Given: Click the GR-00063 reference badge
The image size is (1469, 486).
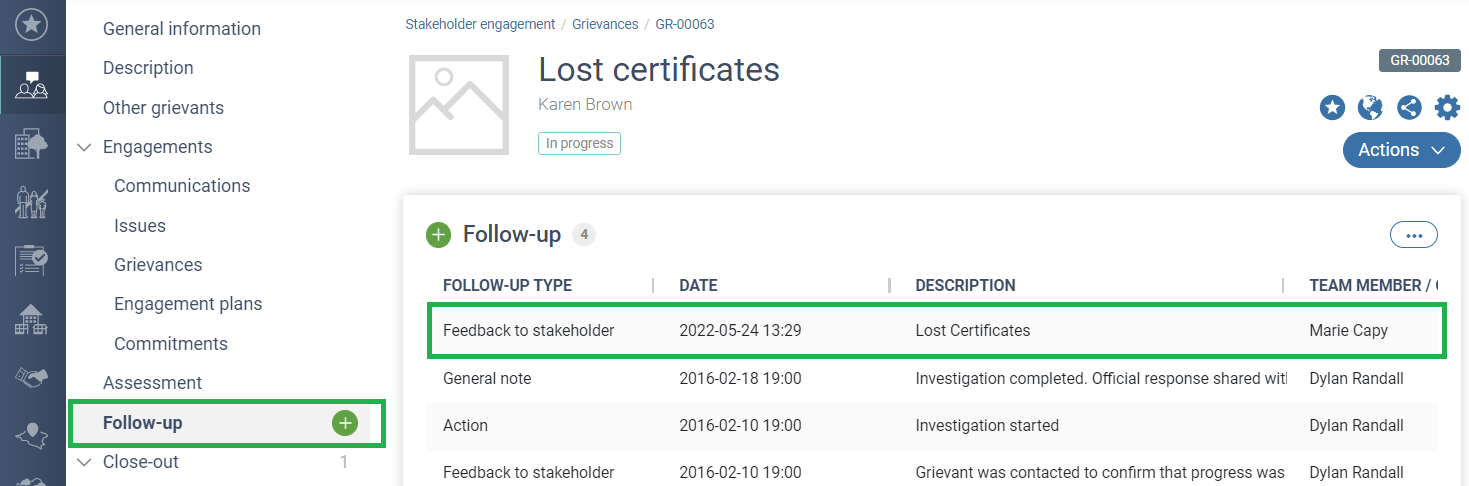Looking at the screenshot, I should pyautogui.click(x=1420, y=60).
